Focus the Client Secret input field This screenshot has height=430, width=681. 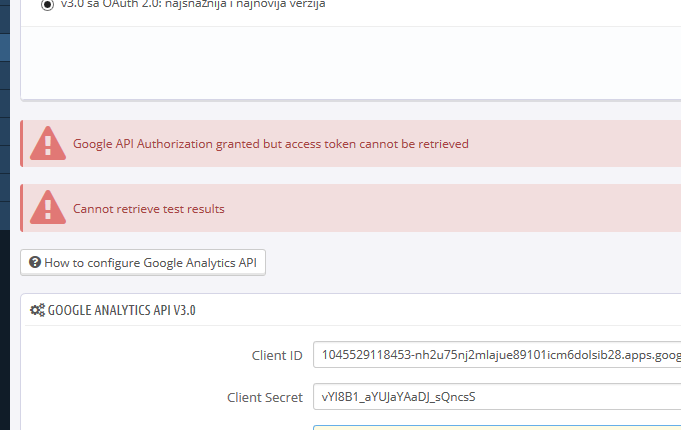497,397
